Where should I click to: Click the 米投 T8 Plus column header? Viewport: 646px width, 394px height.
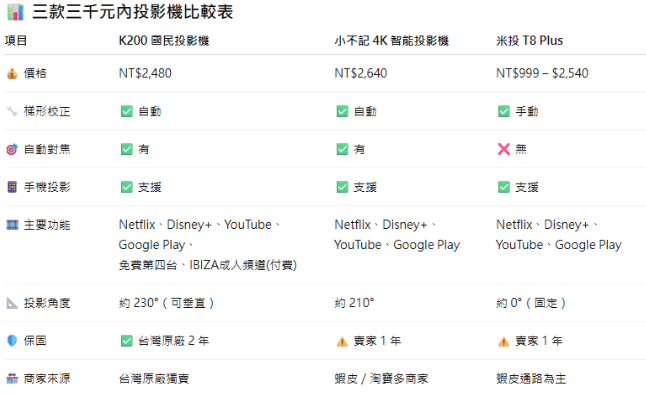[529, 40]
